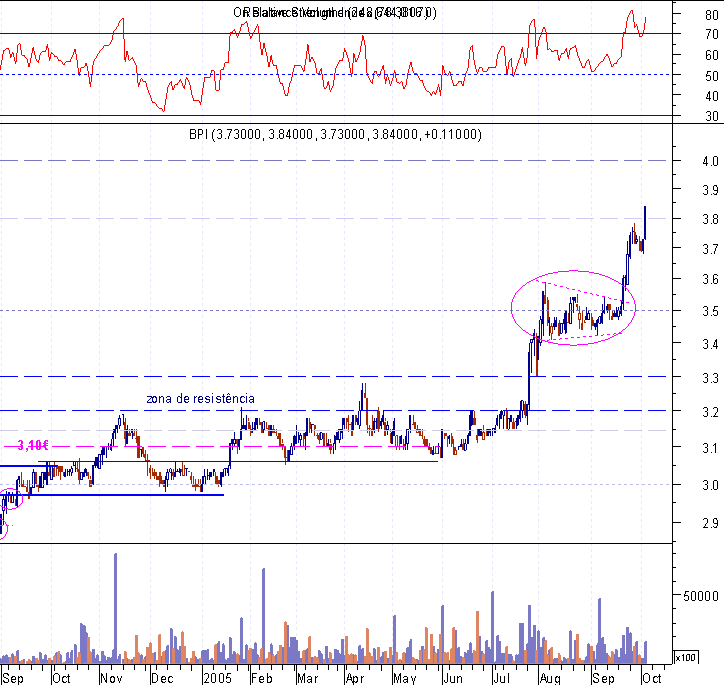Click the 3.3 price axis label

coord(710,378)
